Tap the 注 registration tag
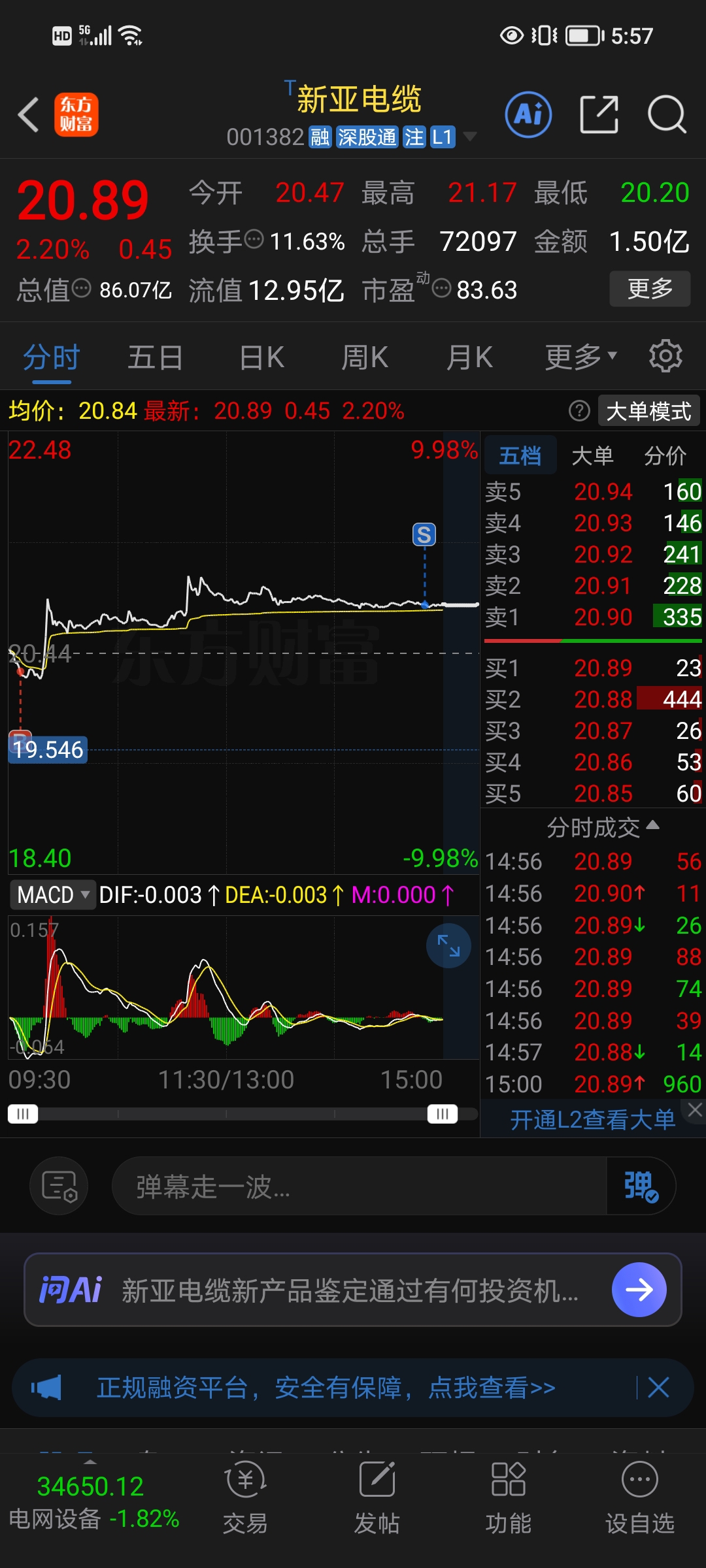 pos(414,137)
